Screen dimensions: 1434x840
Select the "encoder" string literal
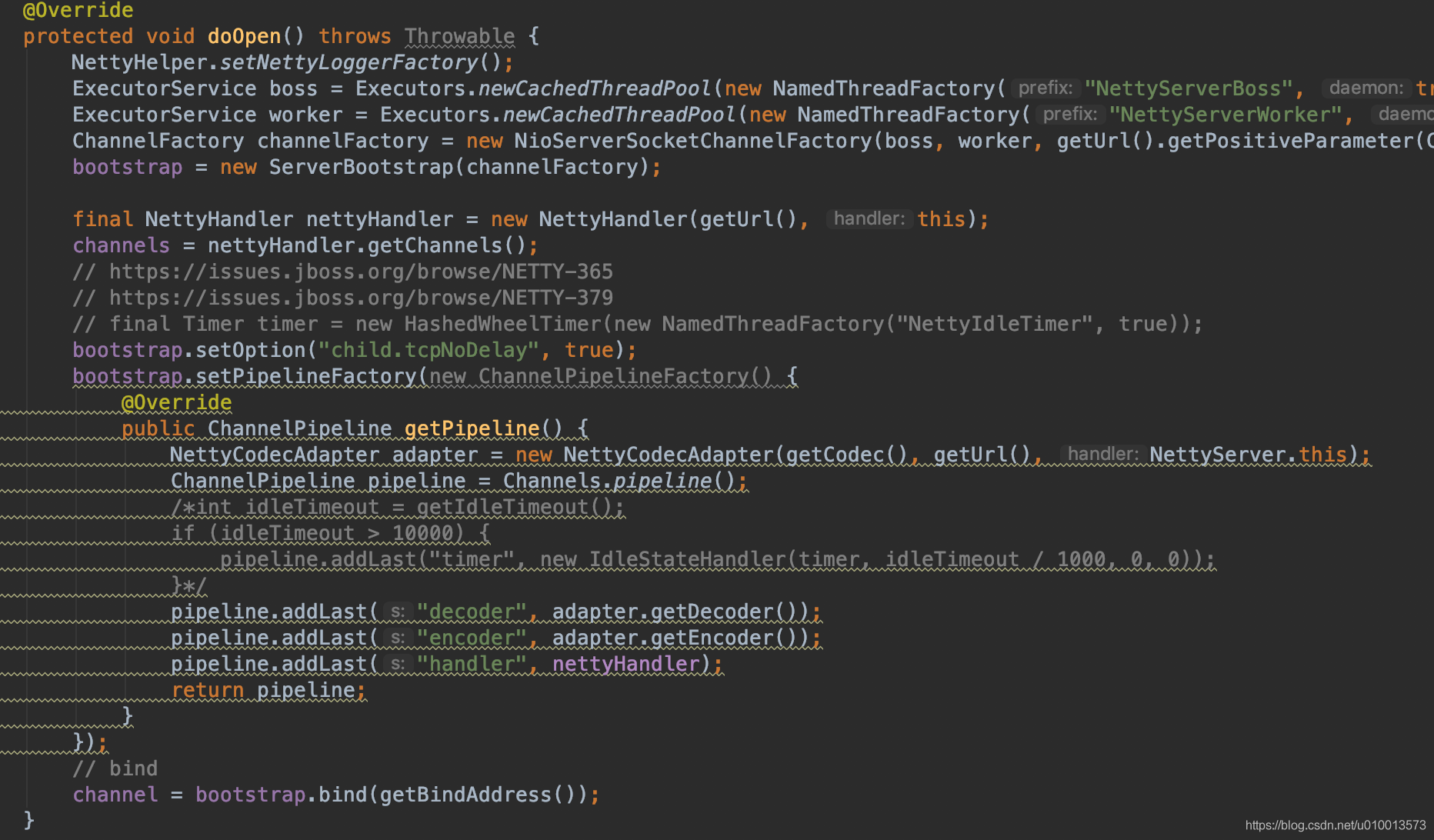point(472,638)
